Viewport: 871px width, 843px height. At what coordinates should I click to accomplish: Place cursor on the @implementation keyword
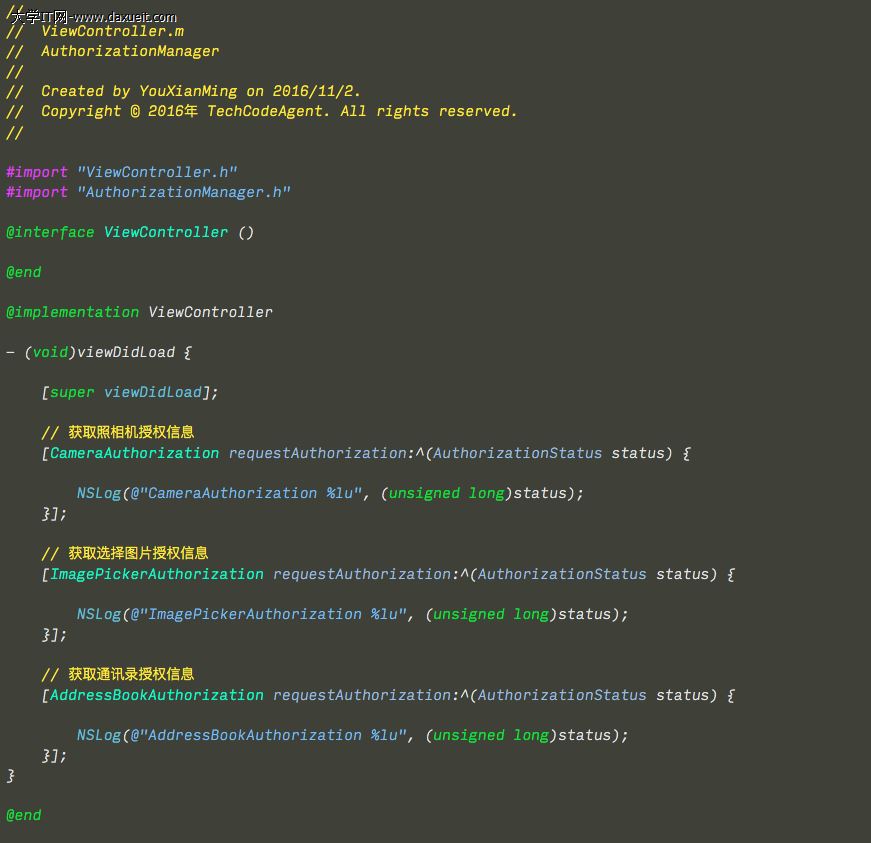click(x=72, y=312)
